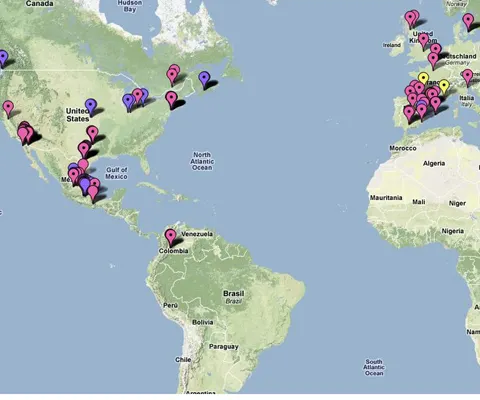Select the lone pink marker on California coast
480x400 pixels.
8,108
